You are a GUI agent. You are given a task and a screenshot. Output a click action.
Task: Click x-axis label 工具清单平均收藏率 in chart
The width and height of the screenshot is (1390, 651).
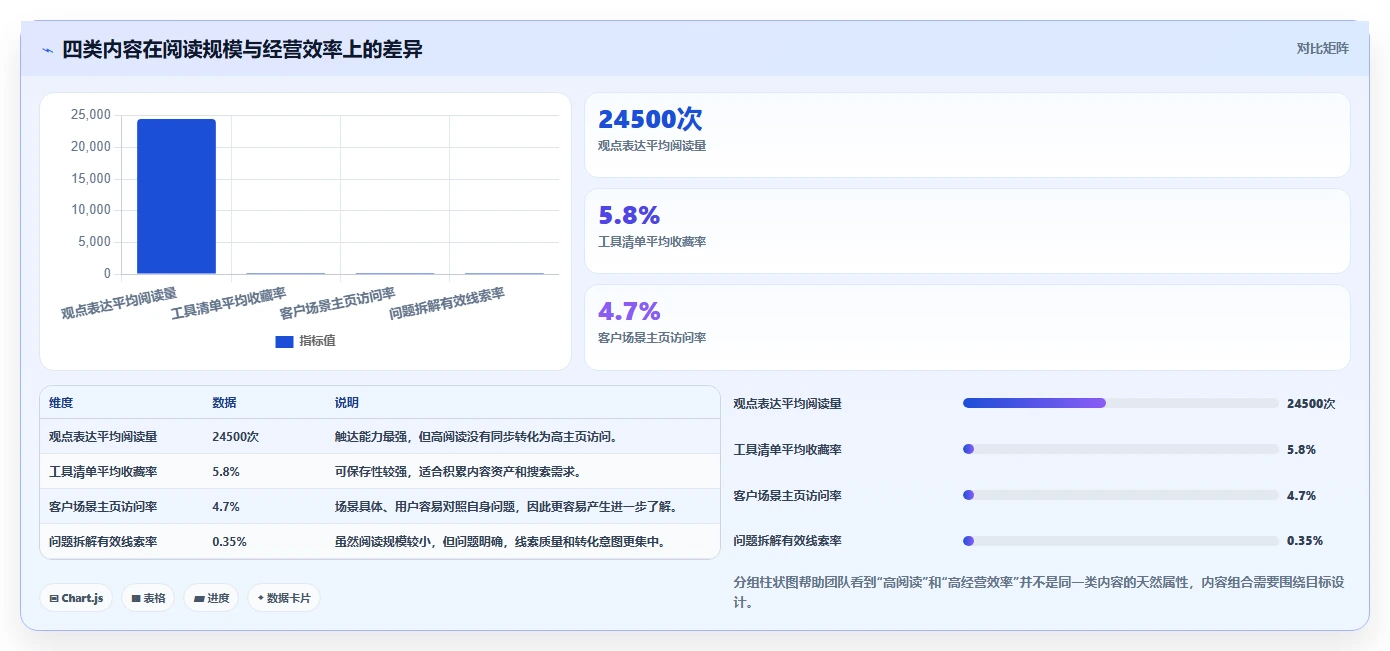click(x=229, y=303)
